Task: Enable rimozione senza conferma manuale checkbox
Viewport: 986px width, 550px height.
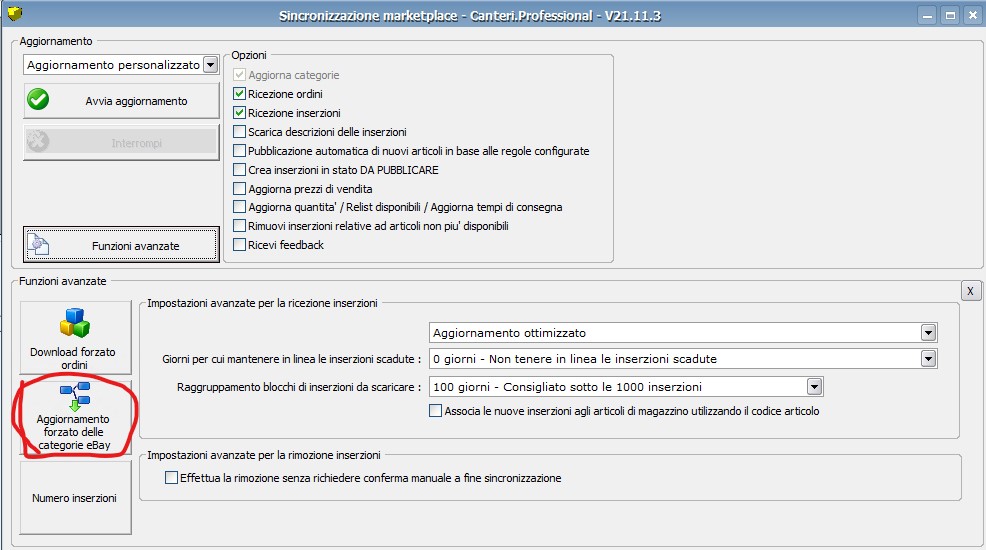Action: pyautogui.click(x=171, y=478)
